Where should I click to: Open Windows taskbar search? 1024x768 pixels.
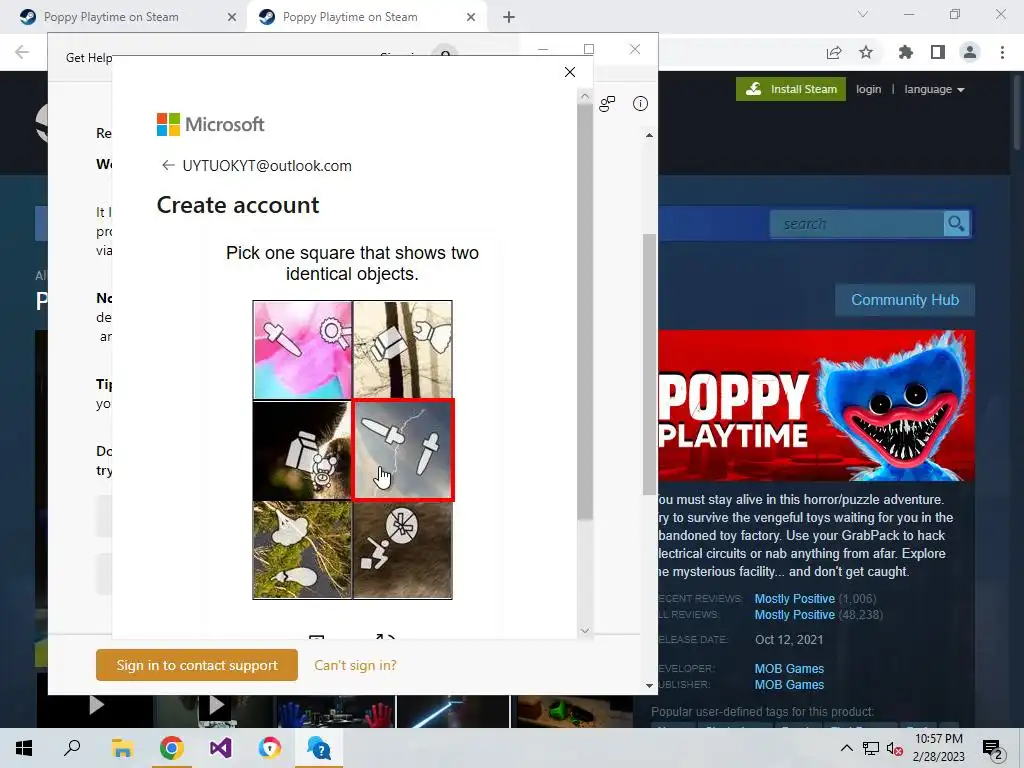(72, 748)
